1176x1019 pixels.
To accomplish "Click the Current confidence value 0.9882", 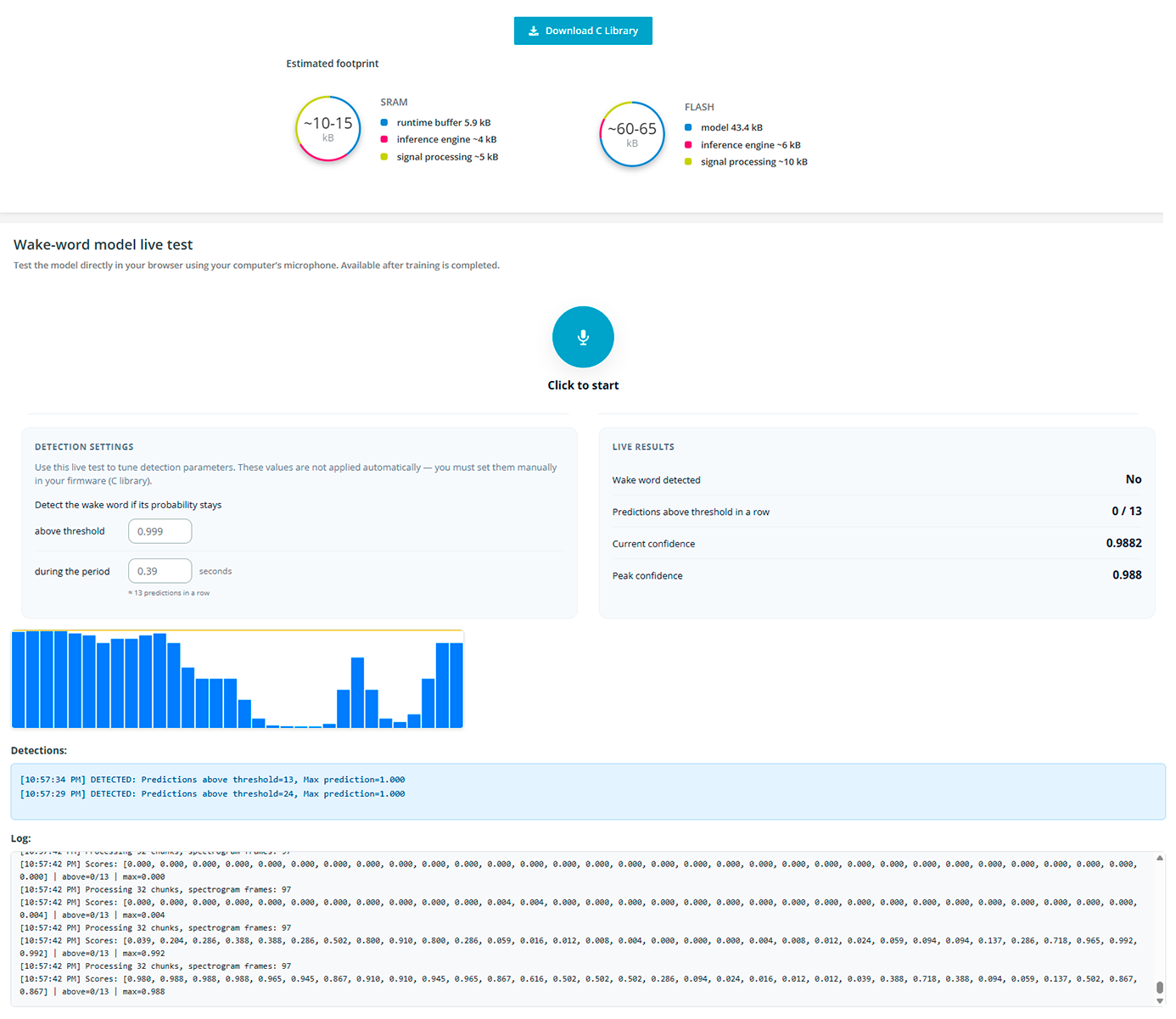I will tap(1123, 543).
